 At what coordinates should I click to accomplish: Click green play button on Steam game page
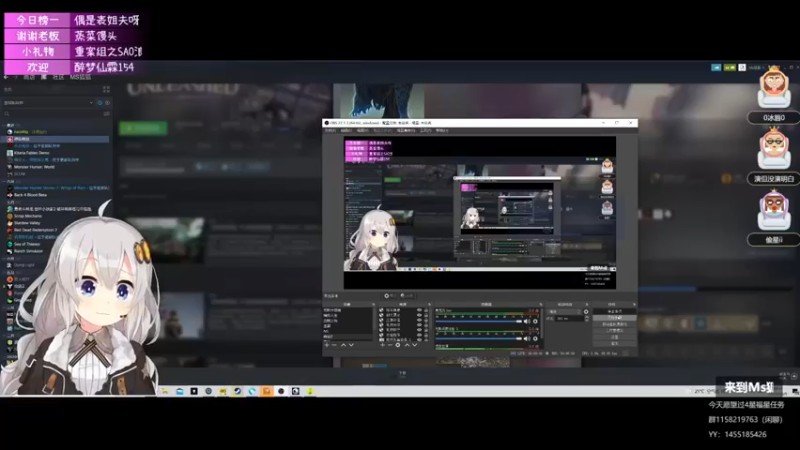click(143, 128)
